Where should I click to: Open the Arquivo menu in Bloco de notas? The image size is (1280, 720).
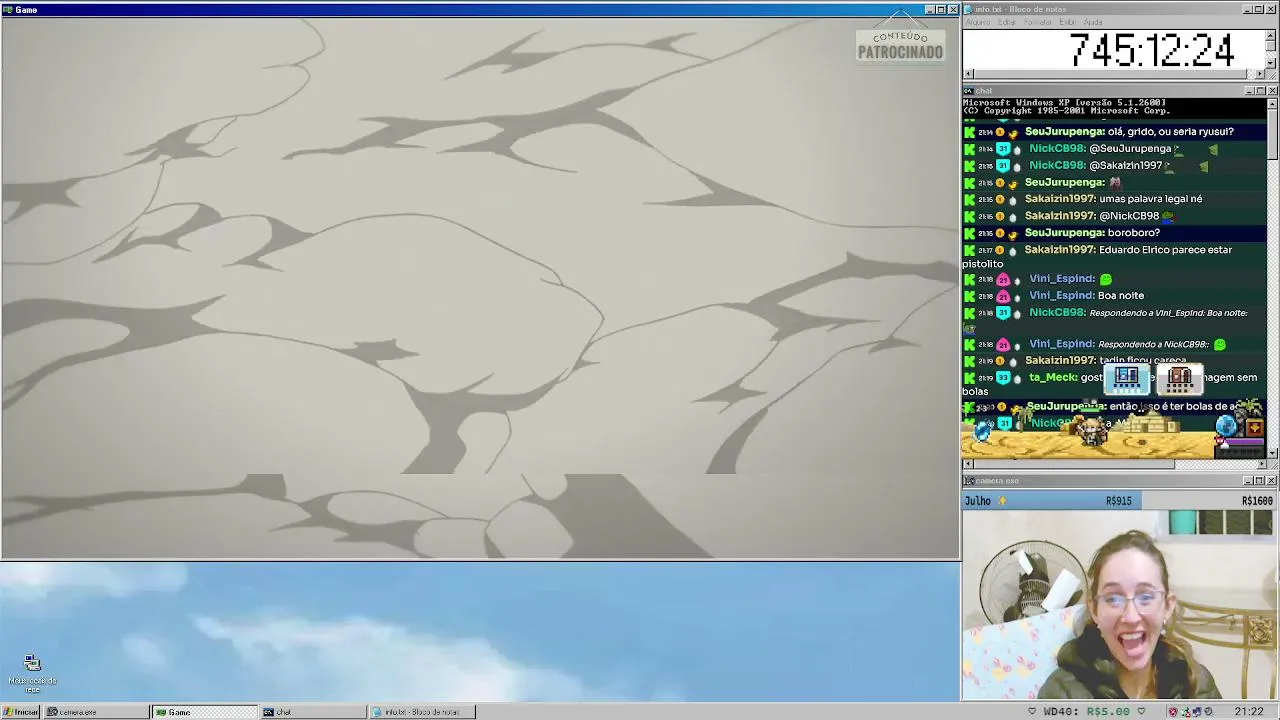pyautogui.click(x=977, y=22)
